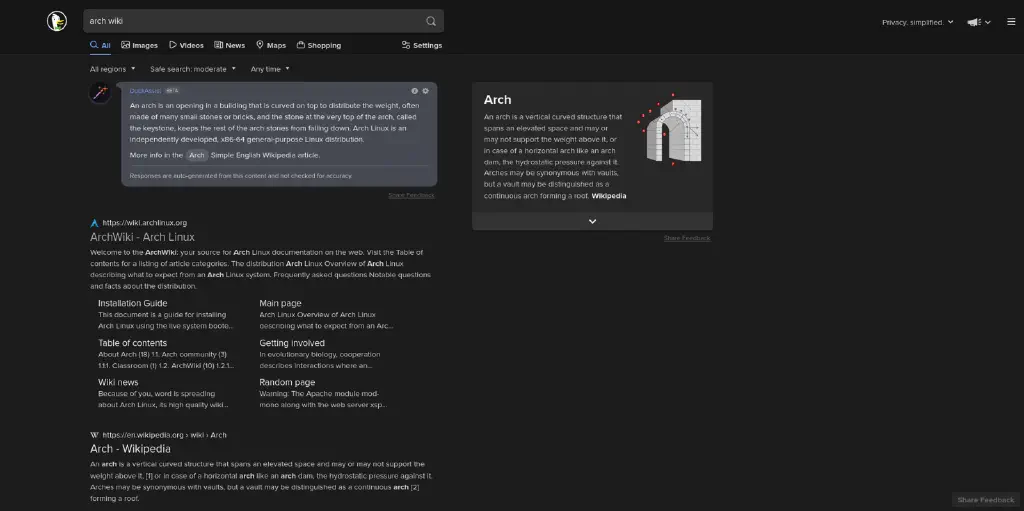Click the https://wiki.archlinux.org URL
Image resolution: width=1024 pixels, height=511 pixels.
click(144, 223)
